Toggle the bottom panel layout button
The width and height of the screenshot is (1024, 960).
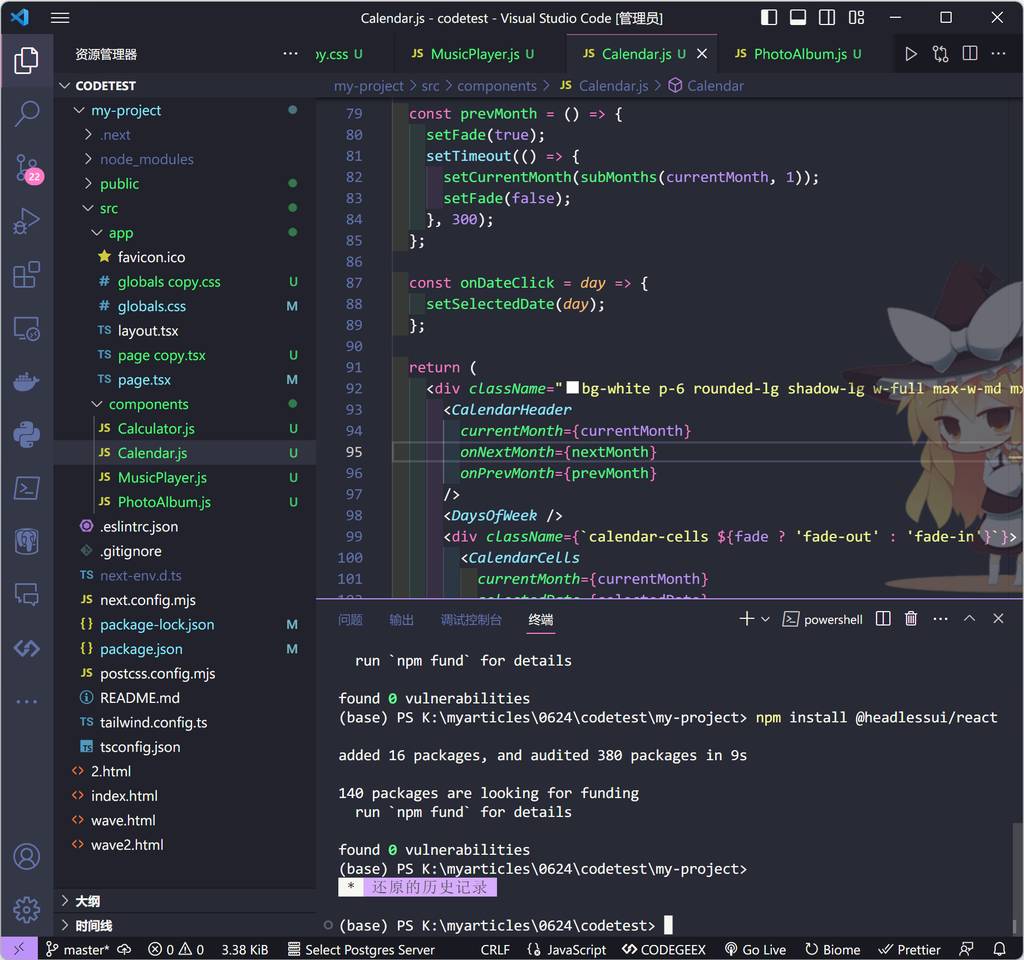click(x=798, y=18)
